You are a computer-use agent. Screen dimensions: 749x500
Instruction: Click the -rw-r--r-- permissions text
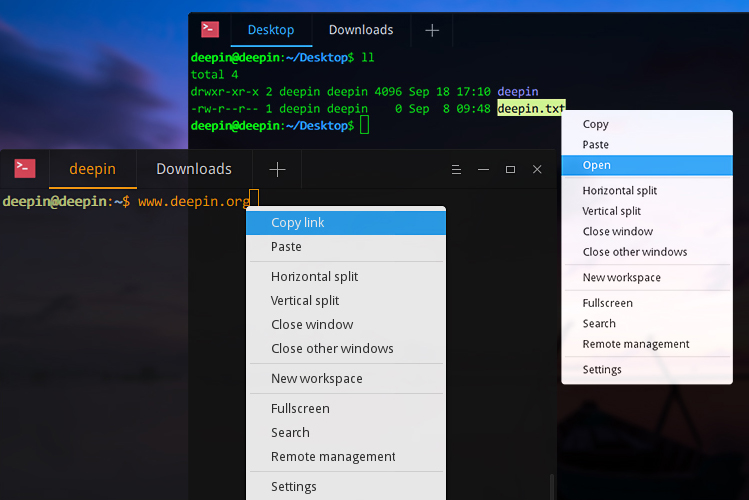(225, 108)
